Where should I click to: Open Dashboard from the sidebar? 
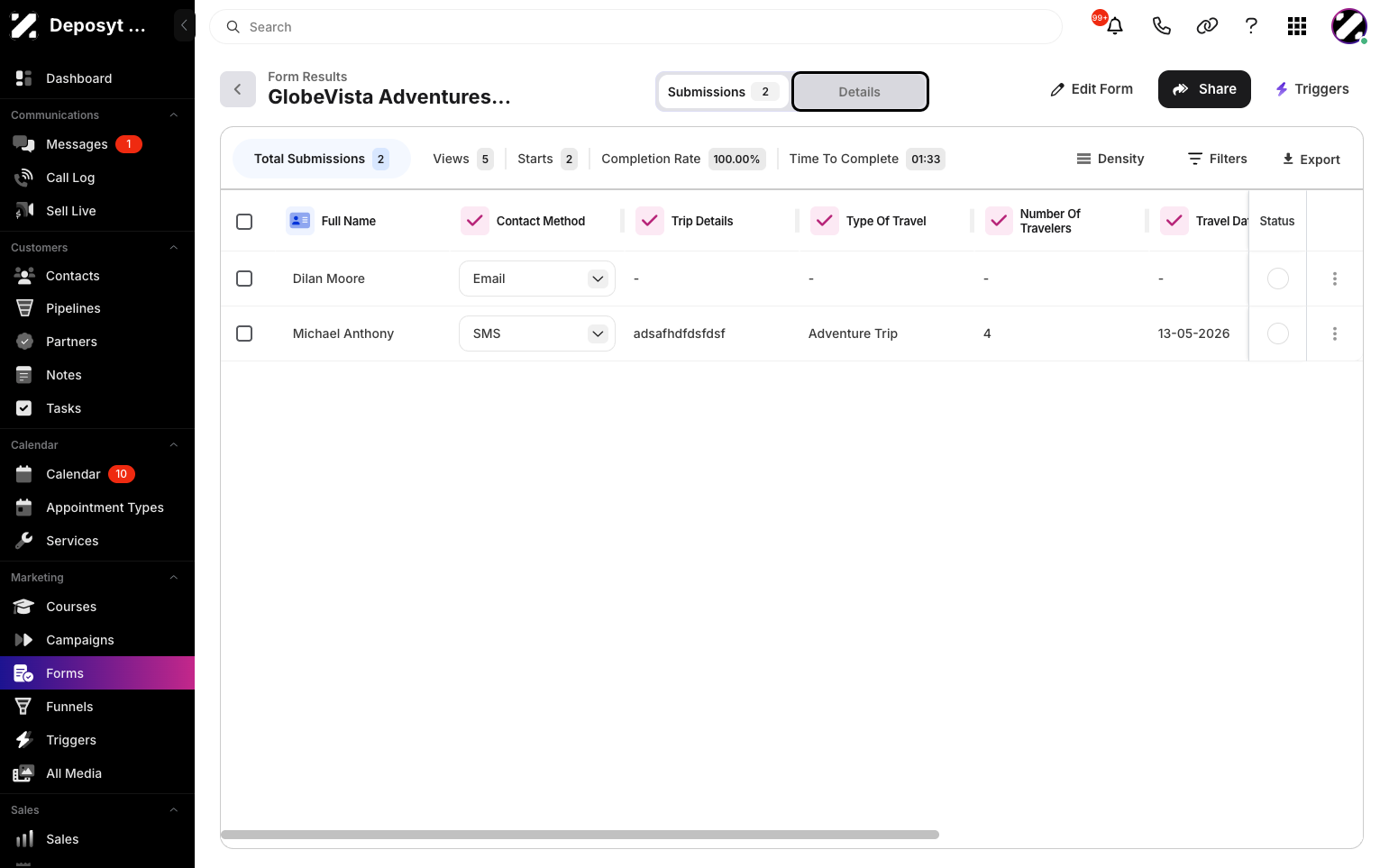click(97, 78)
